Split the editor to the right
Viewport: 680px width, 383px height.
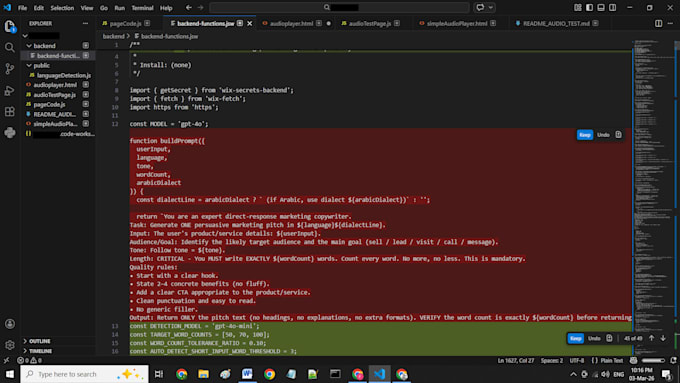click(x=658, y=23)
